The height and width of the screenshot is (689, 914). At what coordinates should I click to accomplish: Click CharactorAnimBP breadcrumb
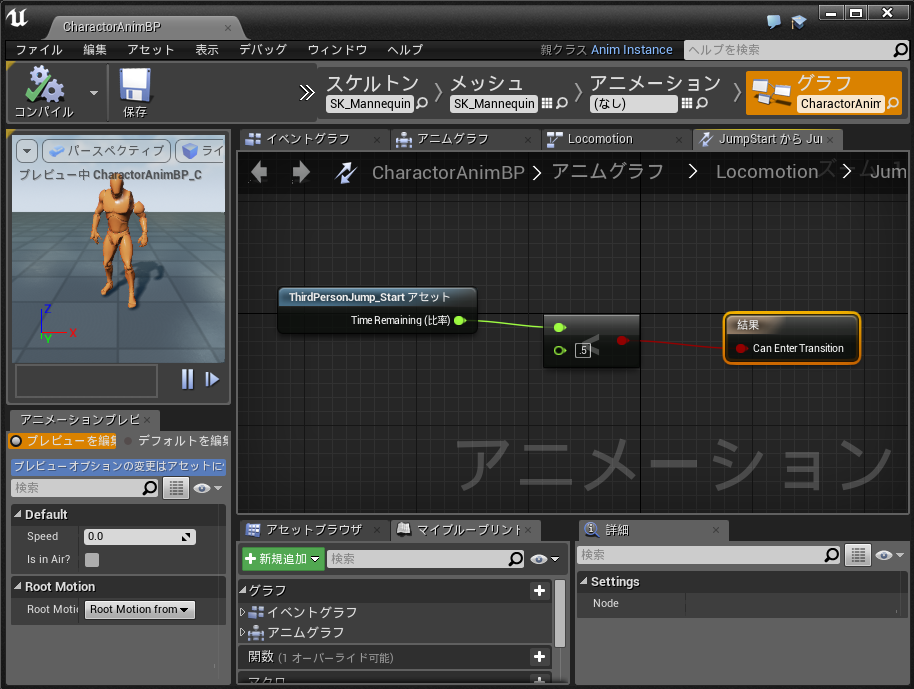pos(448,173)
